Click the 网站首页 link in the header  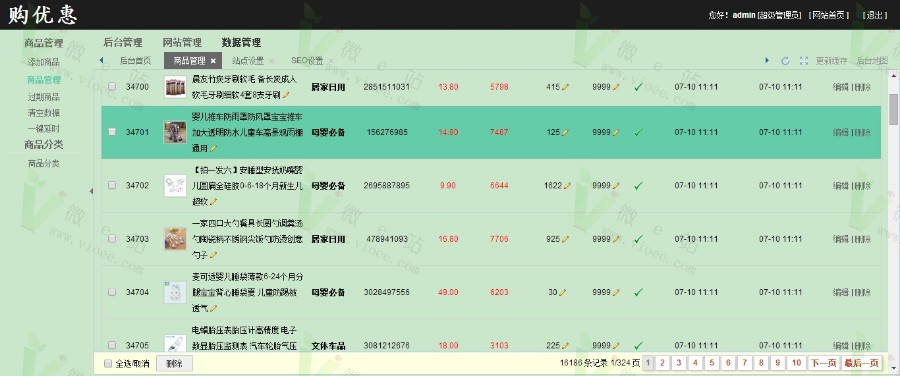tap(829, 15)
